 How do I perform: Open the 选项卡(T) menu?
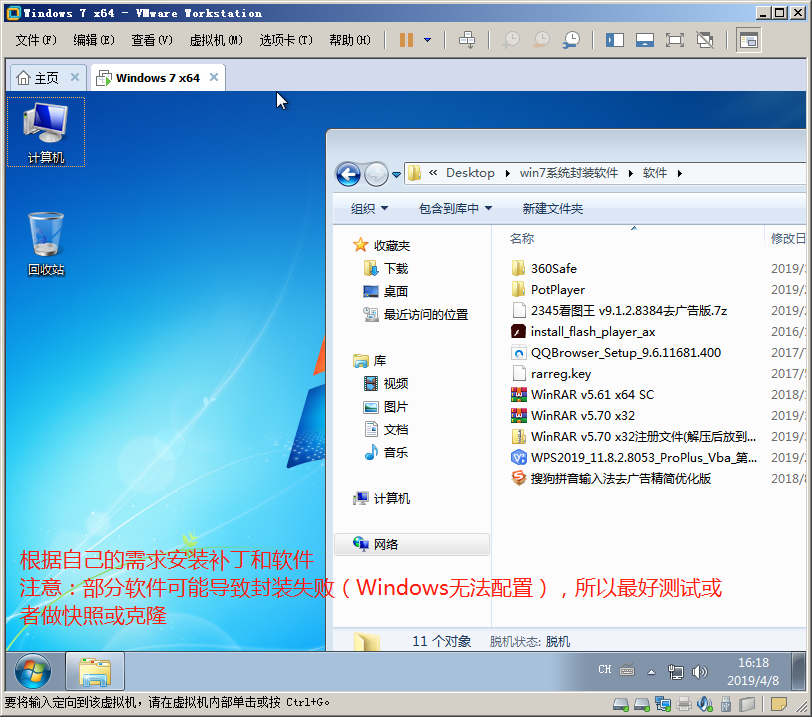coord(286,40)
